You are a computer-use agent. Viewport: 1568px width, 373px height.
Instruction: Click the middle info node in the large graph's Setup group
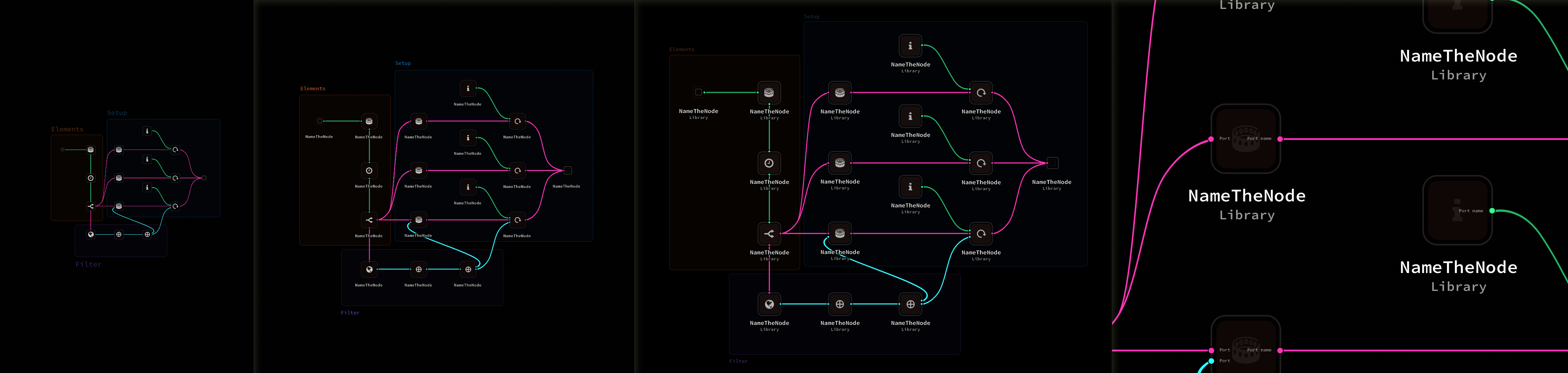(910, 116)
